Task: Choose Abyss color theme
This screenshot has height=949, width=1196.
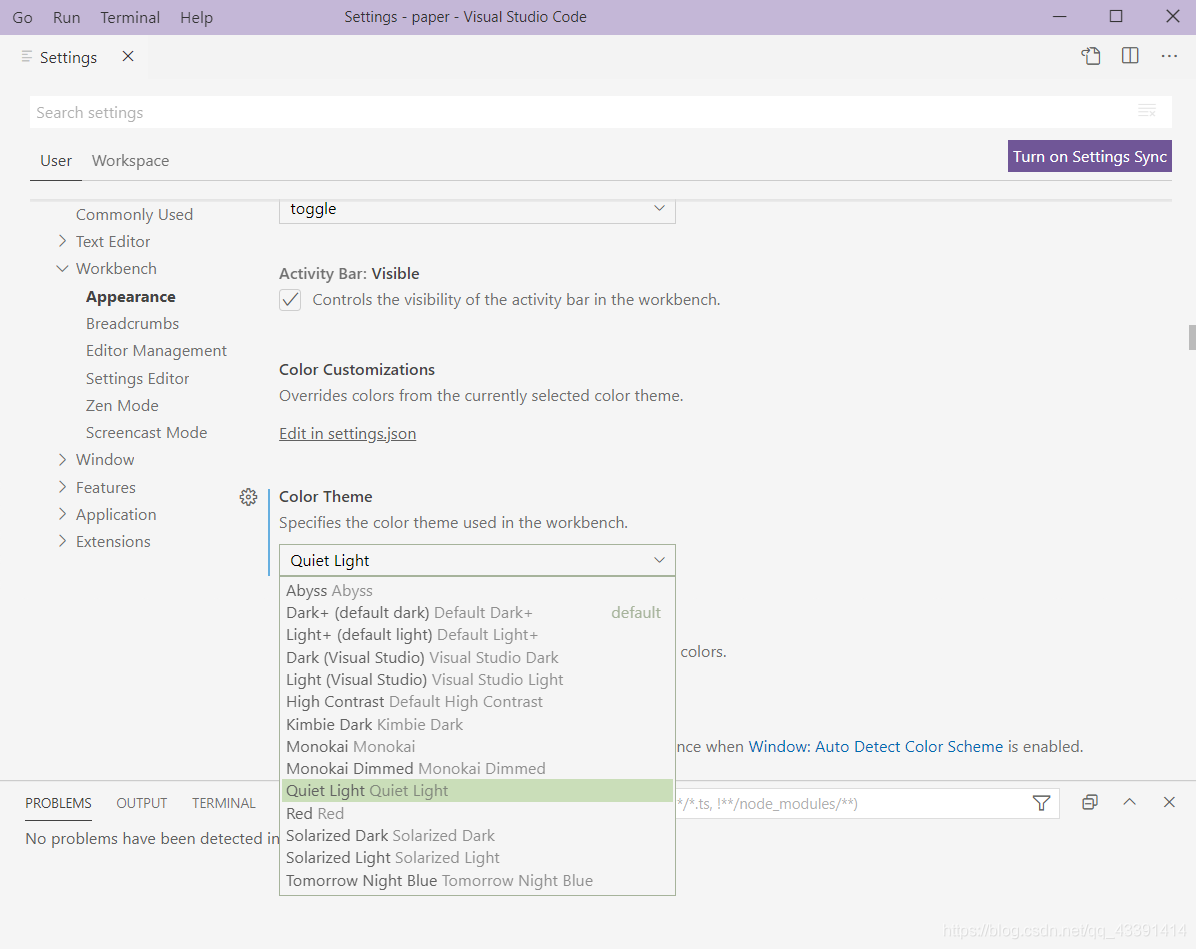Action: pyautogui.click(x=477, y=590)
